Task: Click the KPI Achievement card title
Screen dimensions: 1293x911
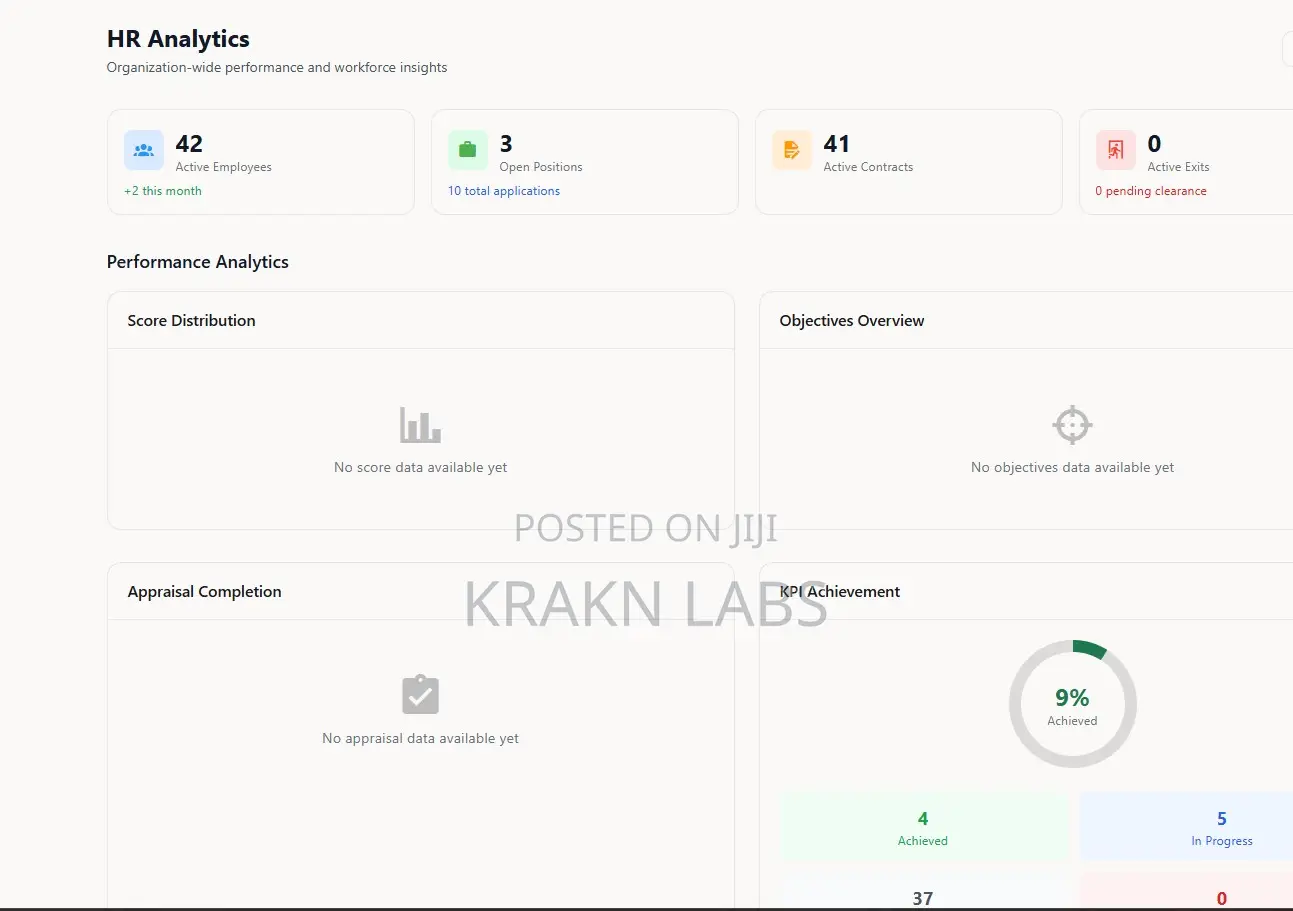Action: [x=840, y=592]
